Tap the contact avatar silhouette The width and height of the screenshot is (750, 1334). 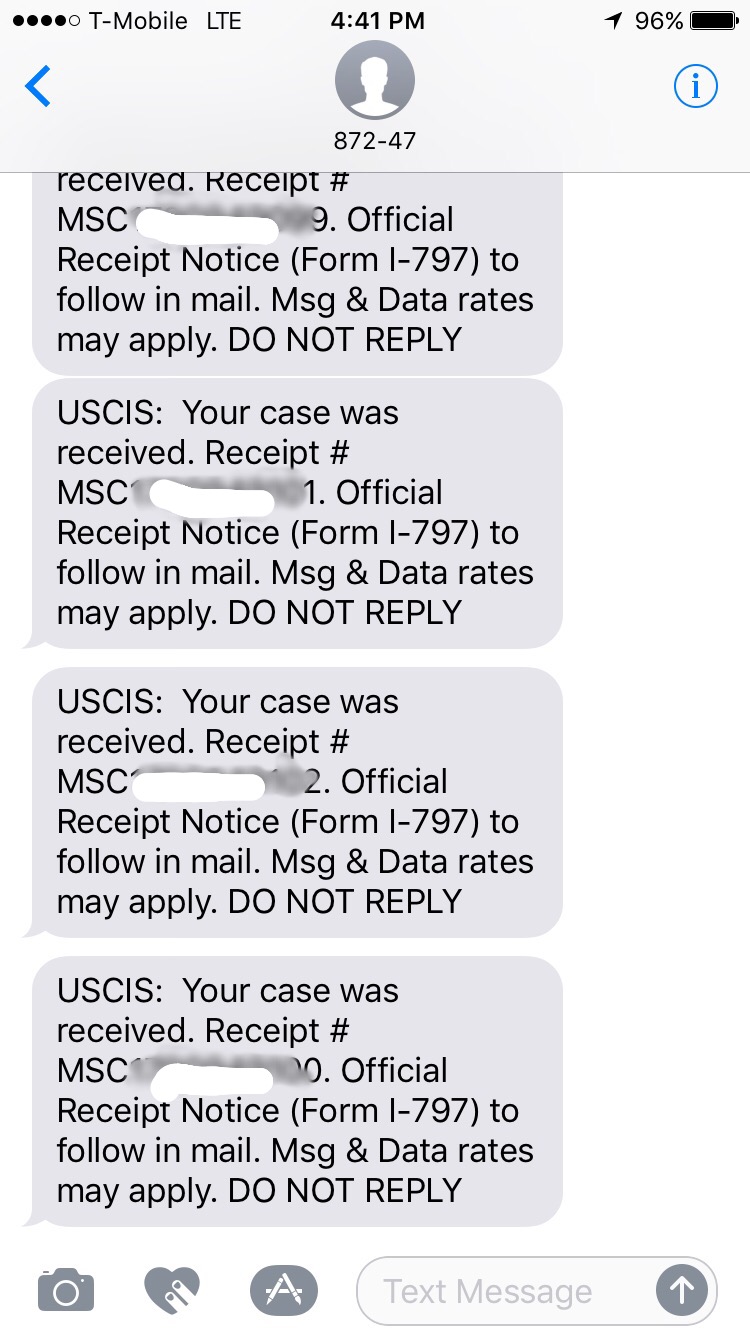coord(375,80)
